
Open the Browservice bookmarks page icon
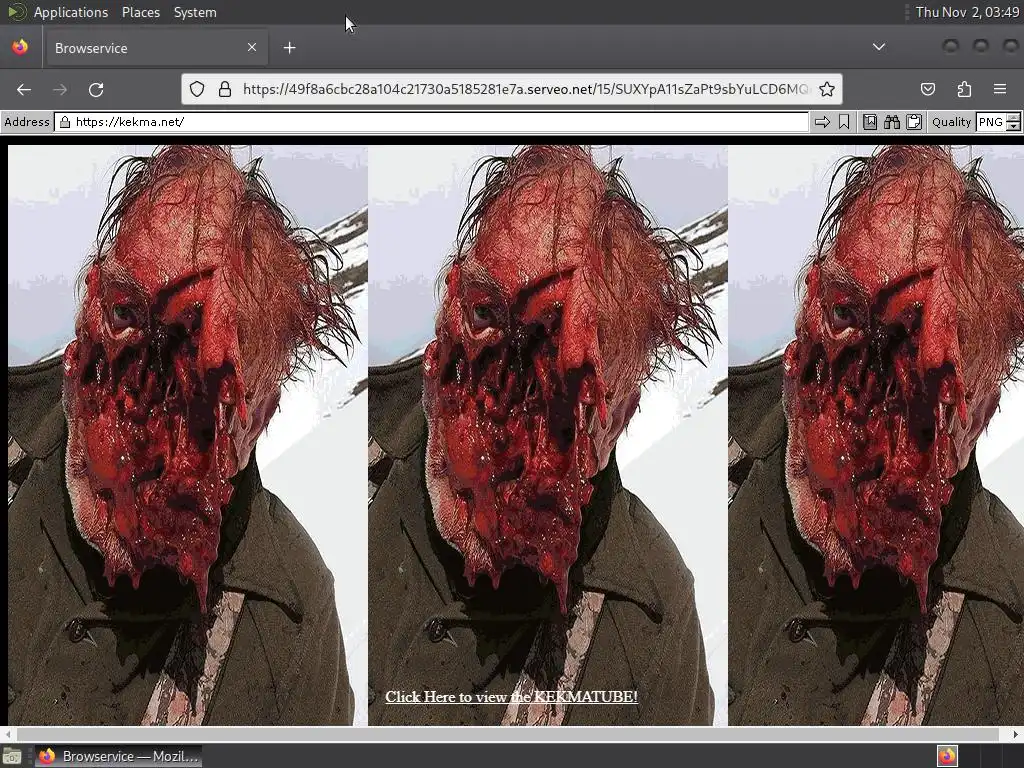(x=870, y=122)
